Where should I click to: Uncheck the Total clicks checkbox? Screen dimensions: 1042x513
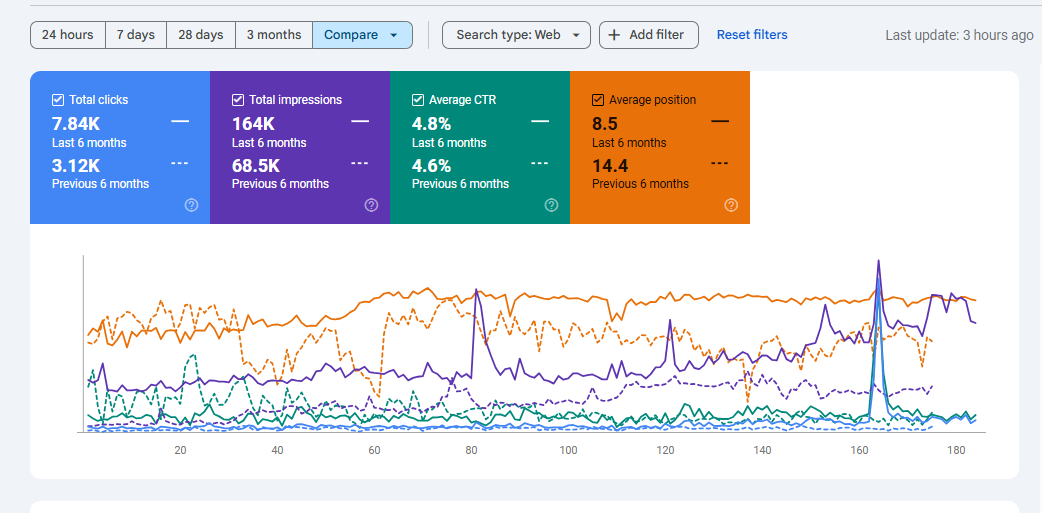[x=58, y=100]
